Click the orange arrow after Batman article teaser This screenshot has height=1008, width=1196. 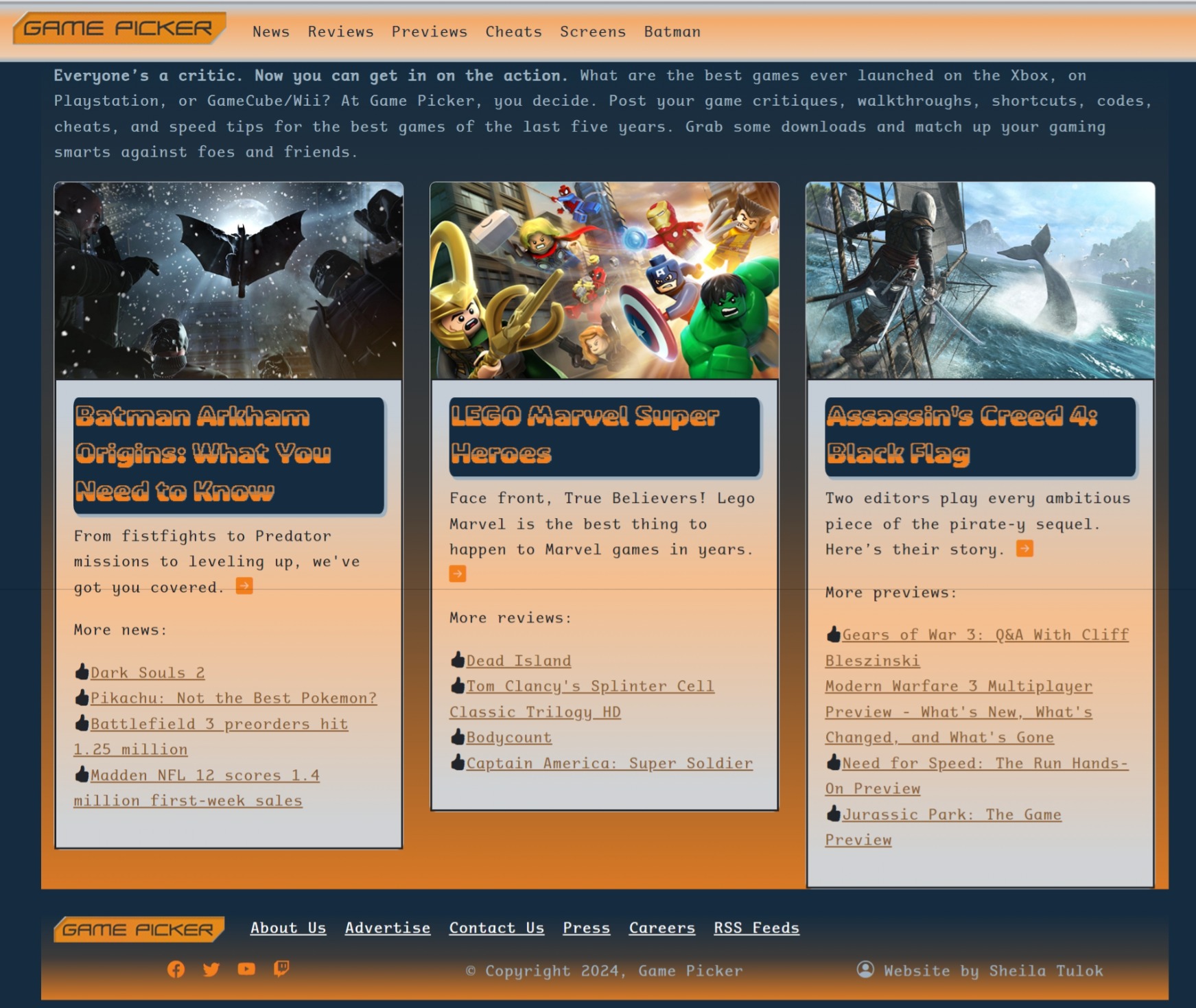coord(244,586)
